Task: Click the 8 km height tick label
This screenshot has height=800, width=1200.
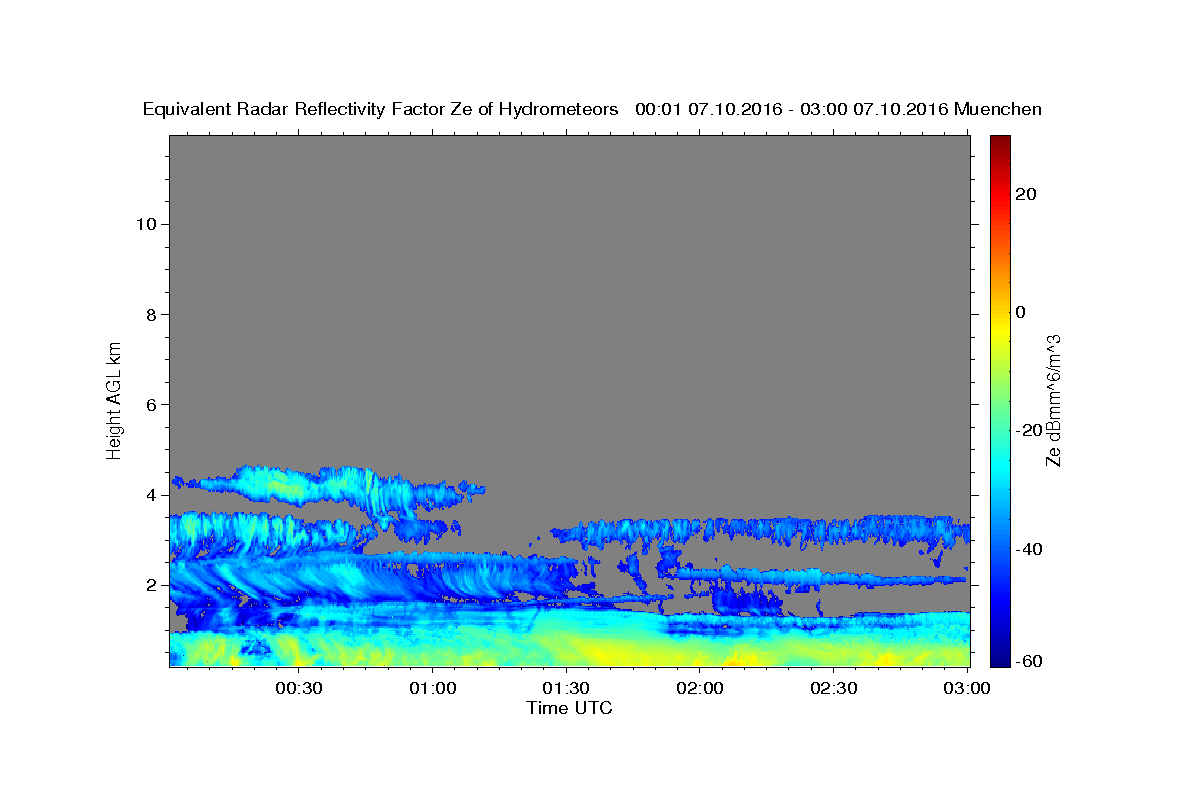Action: point(150,314)
